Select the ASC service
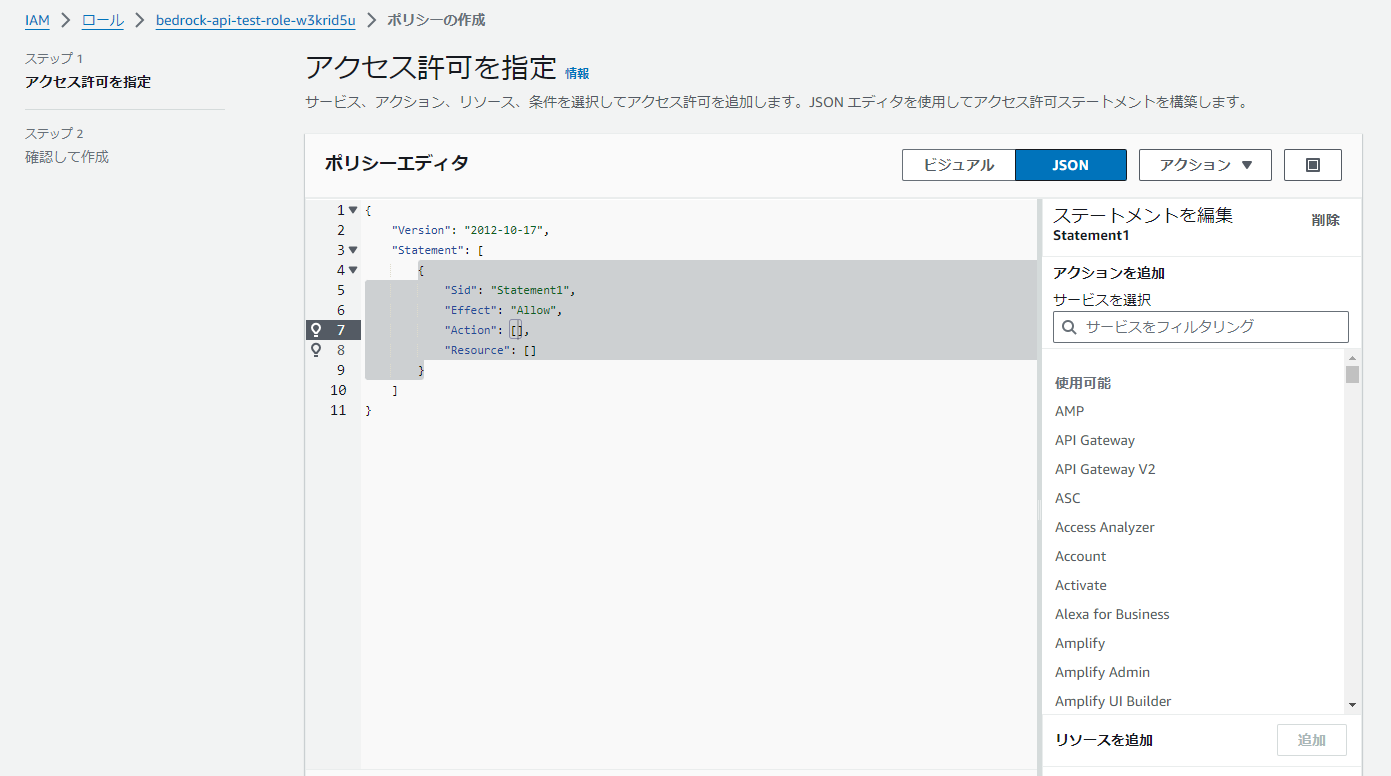This screenshot has height=776, width=1391. coord(1068,498)
